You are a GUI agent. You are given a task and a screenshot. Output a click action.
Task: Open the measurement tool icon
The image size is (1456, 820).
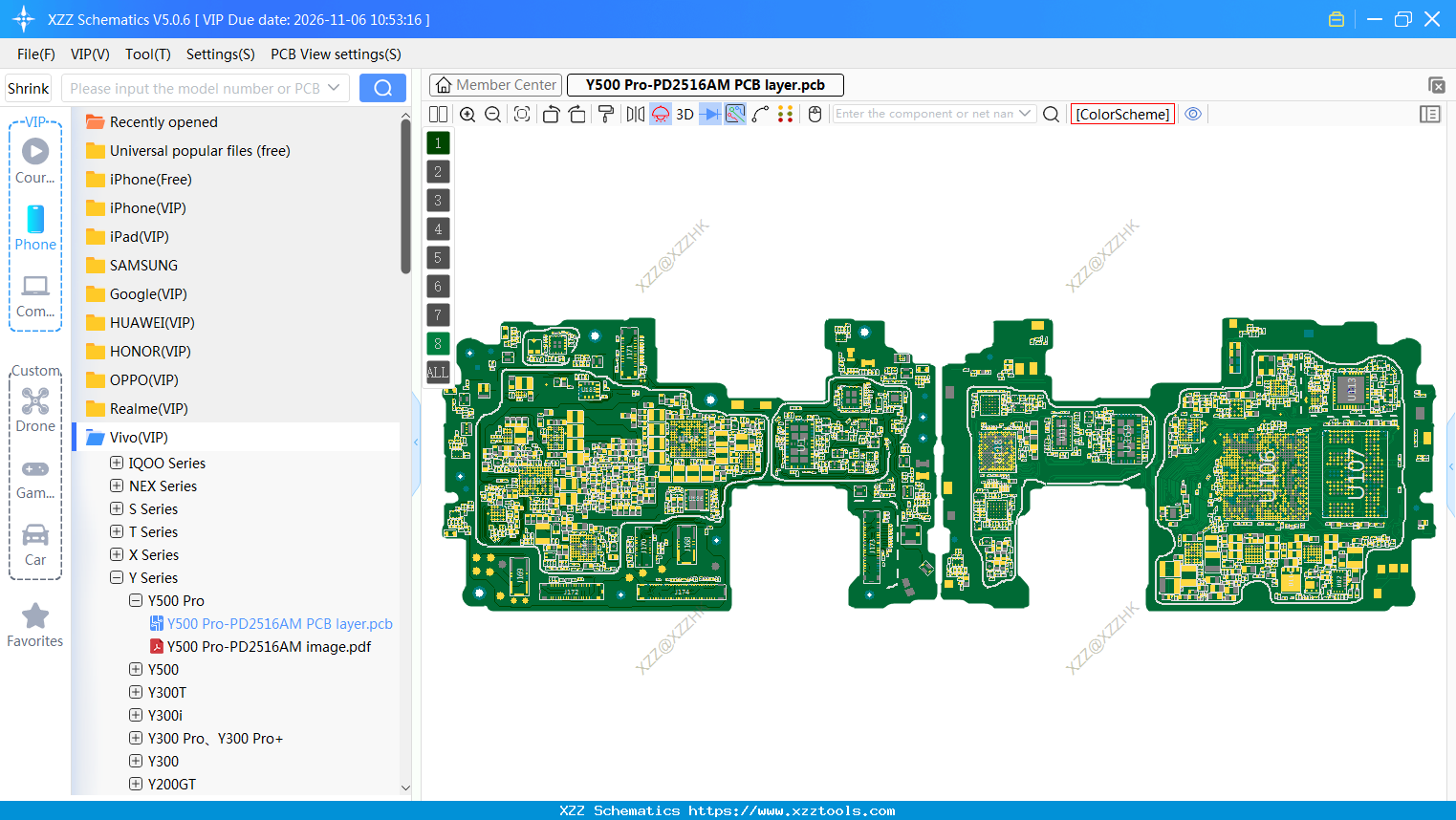[x=759, y=114]
